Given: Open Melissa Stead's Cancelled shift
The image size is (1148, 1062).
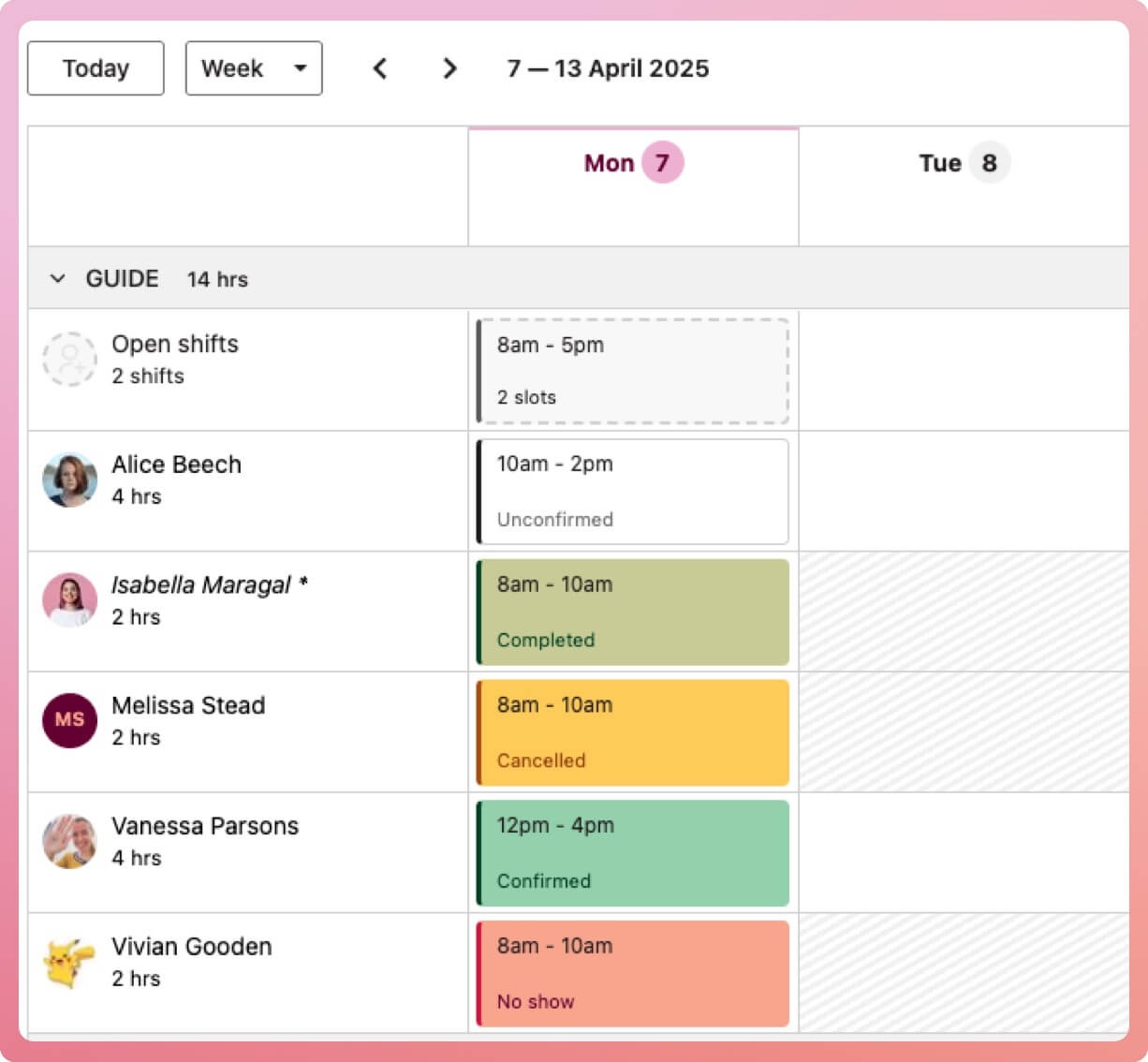Looking at the screenshot, I should 633,732.
